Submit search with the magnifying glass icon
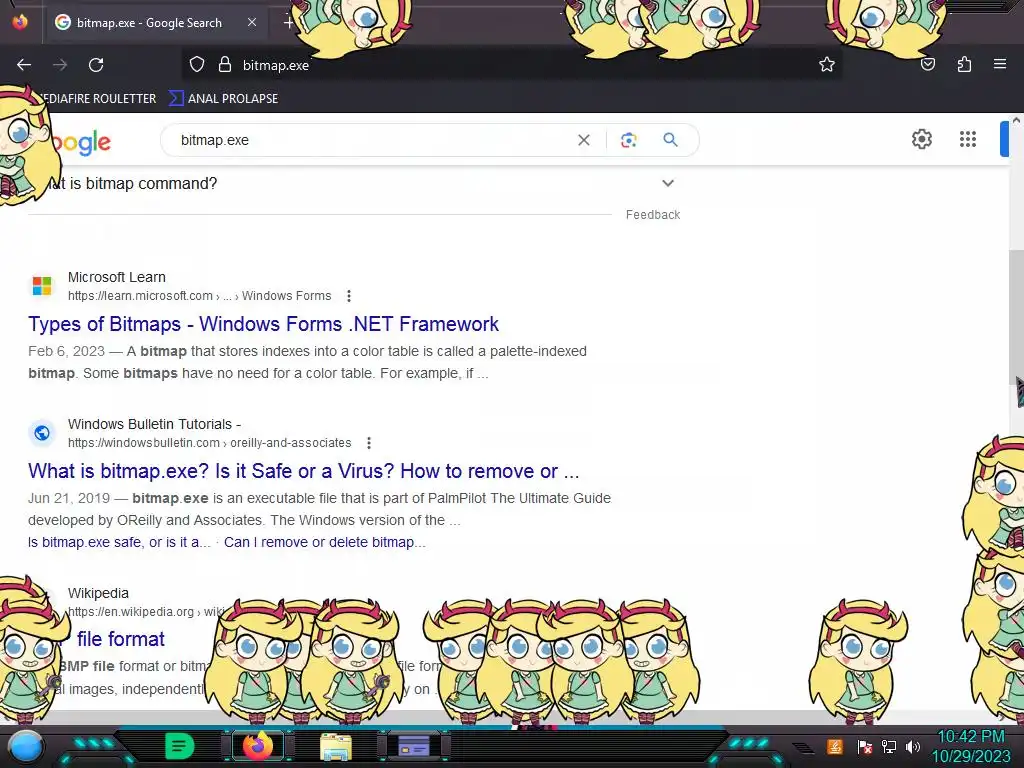 [670, 140]
